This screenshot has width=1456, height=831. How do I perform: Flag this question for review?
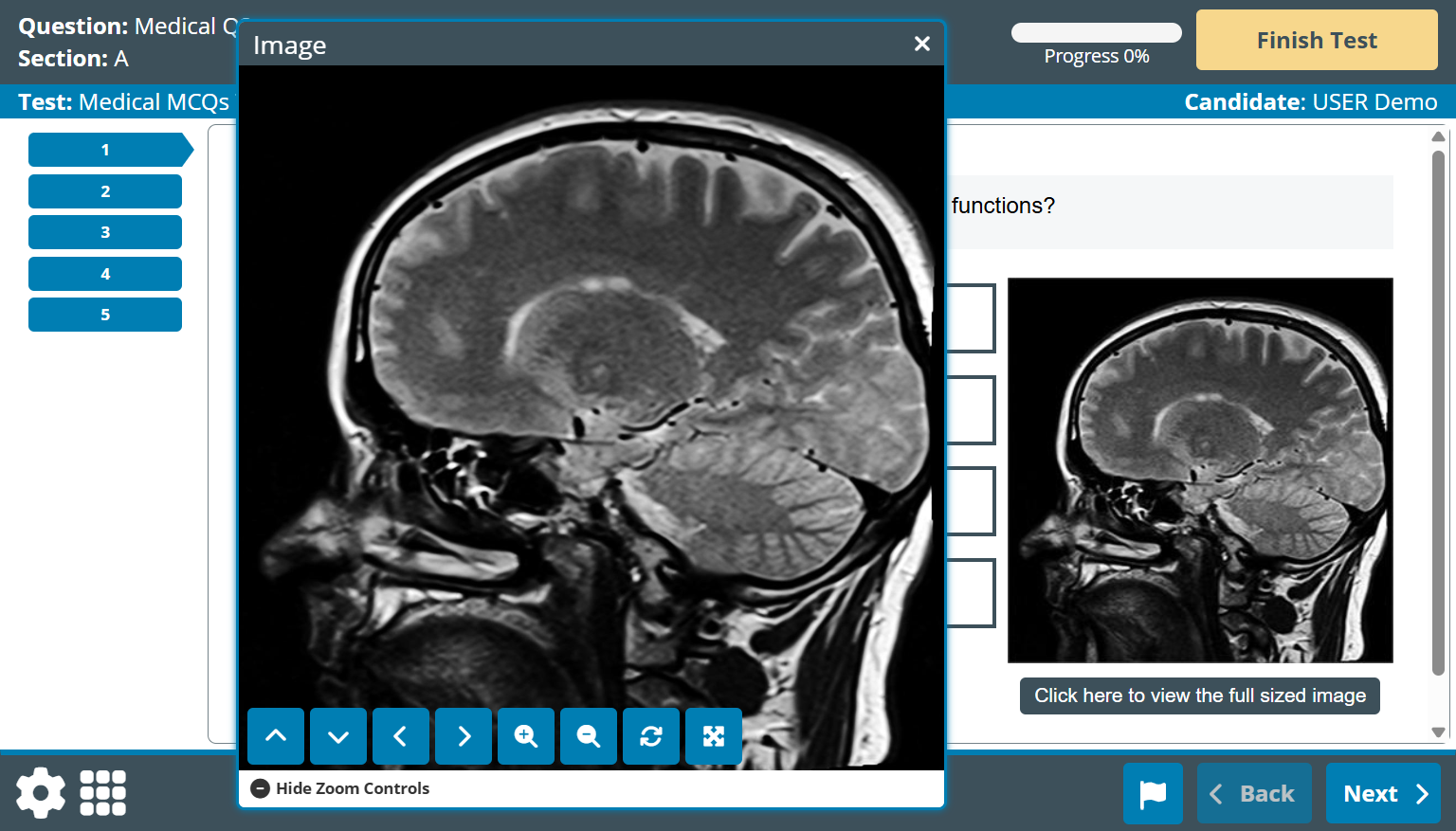click(1153, 793)
